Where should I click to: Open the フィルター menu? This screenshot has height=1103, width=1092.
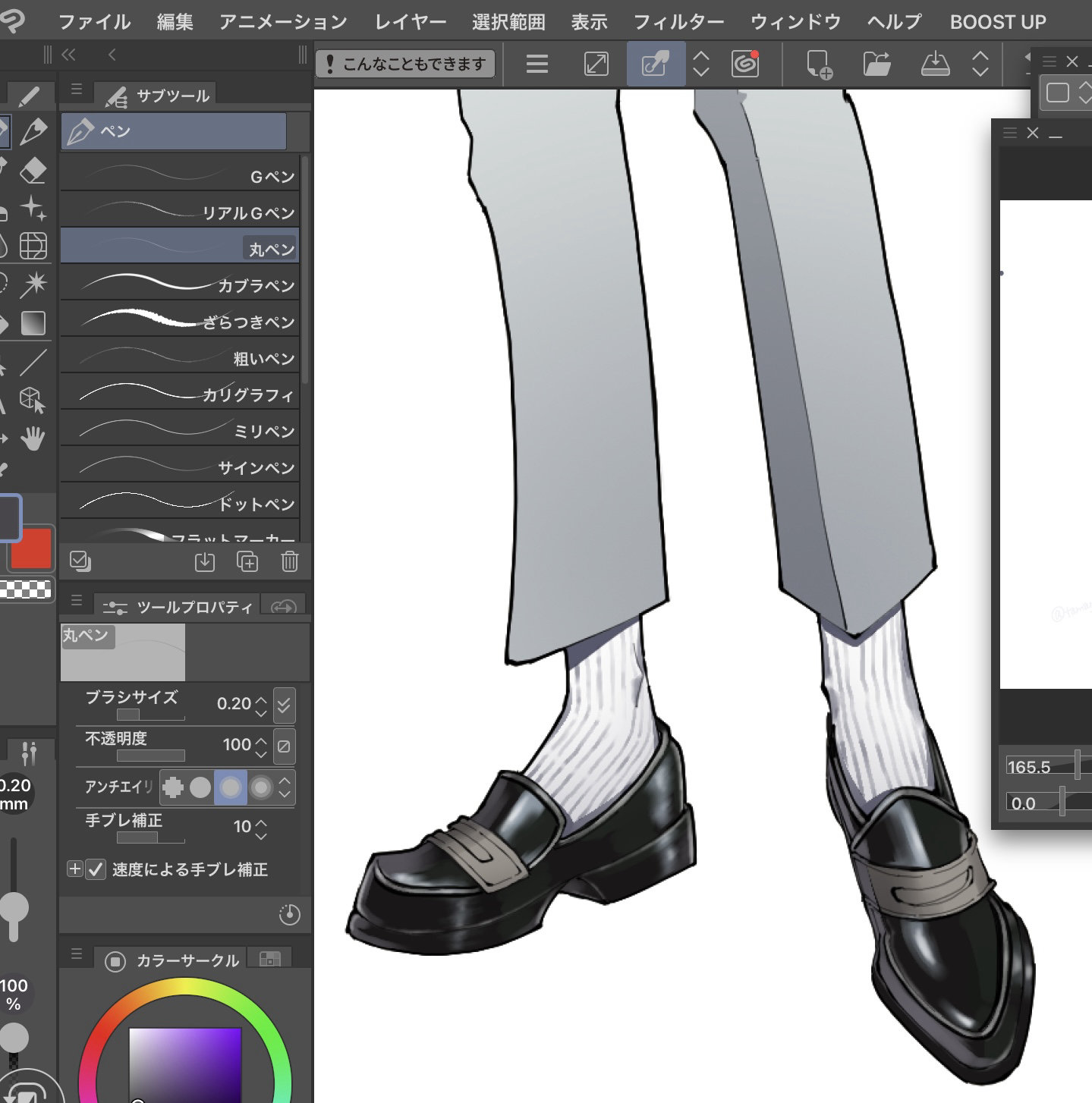pos(678,22)
